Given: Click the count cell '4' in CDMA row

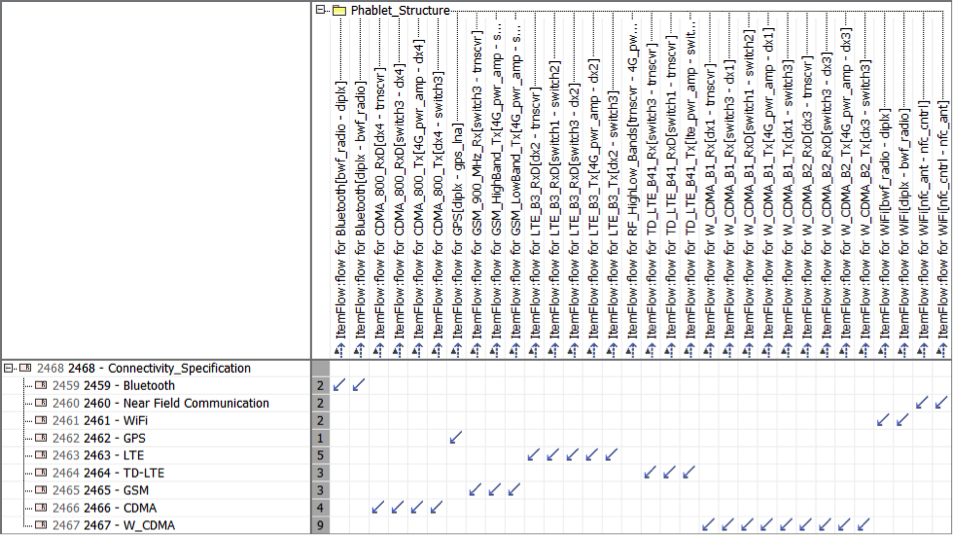Looking at the screenshot, I should (x=320, y=508).
